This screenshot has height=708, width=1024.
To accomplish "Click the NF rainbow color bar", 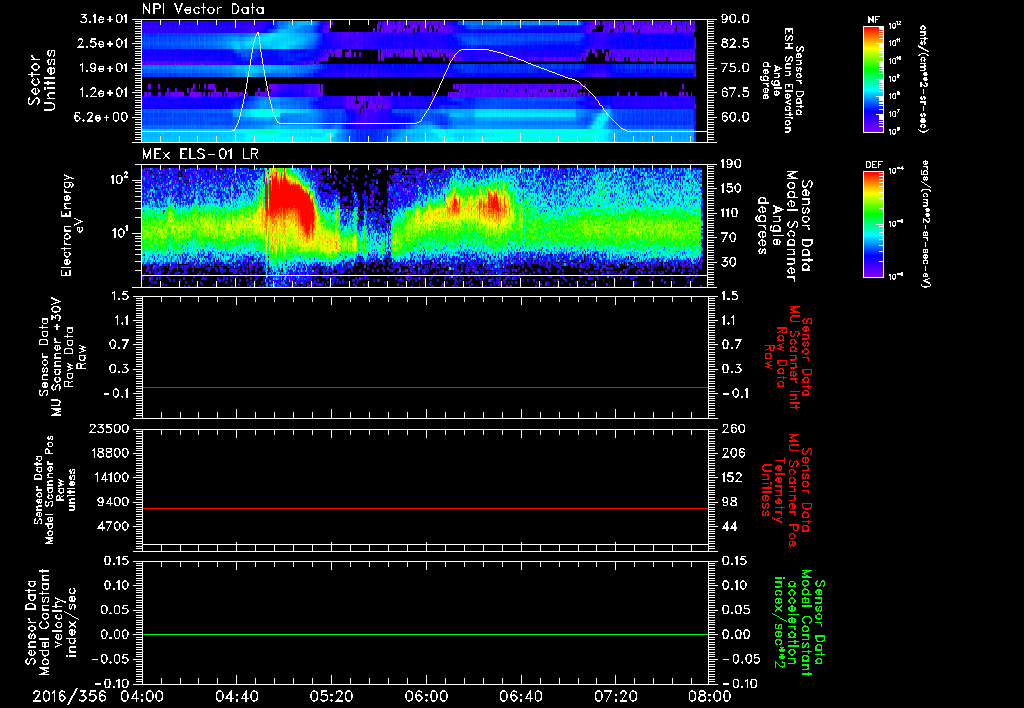I will pos(874,79).
